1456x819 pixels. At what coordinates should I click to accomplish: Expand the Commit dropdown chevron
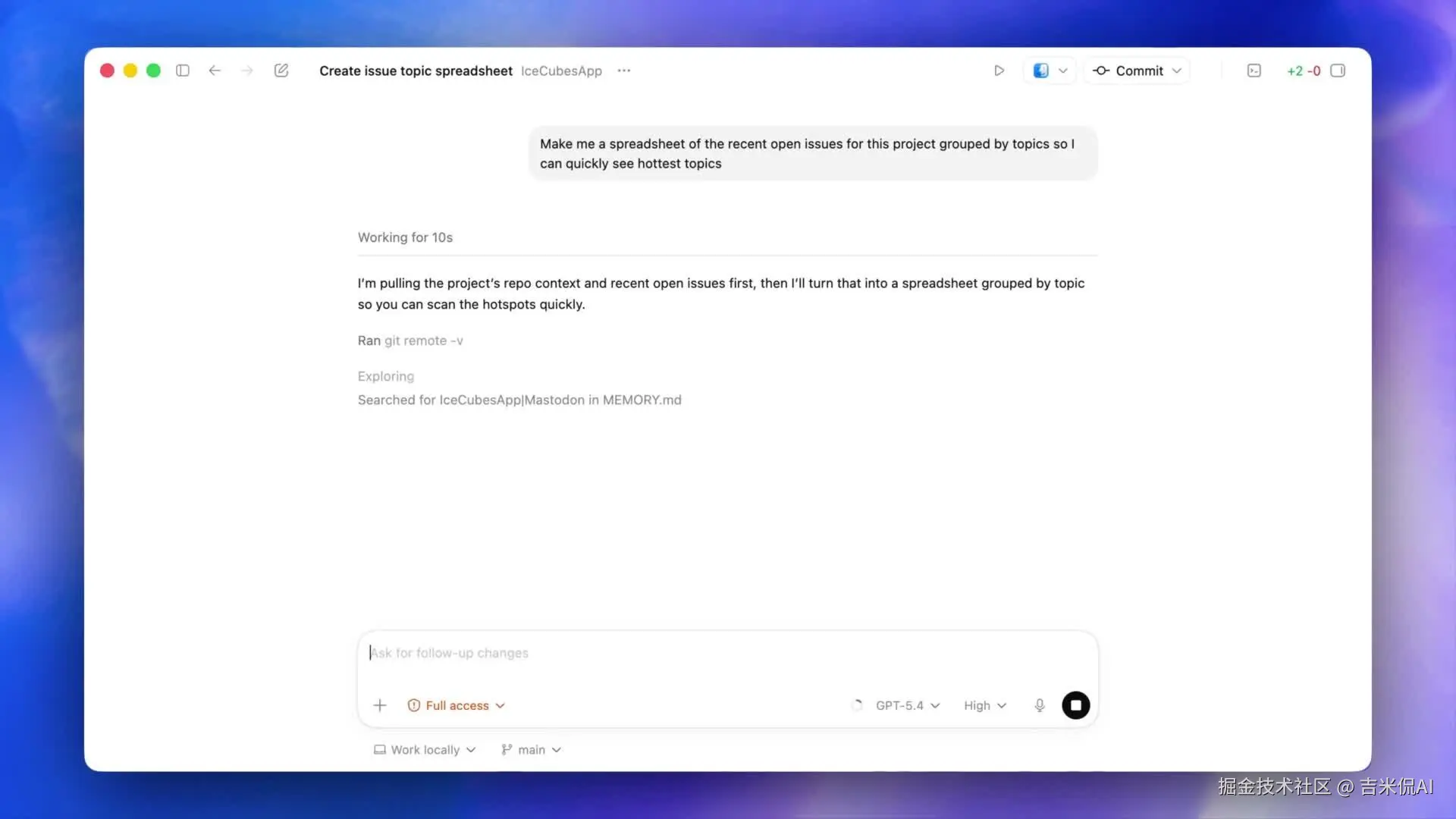tap(1177, 71)
